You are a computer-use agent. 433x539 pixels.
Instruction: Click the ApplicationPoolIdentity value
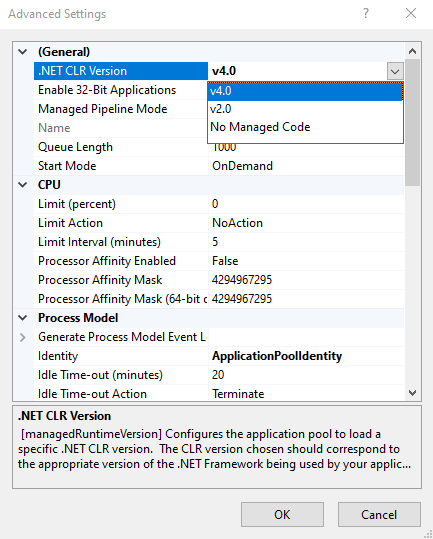[277, 356]
